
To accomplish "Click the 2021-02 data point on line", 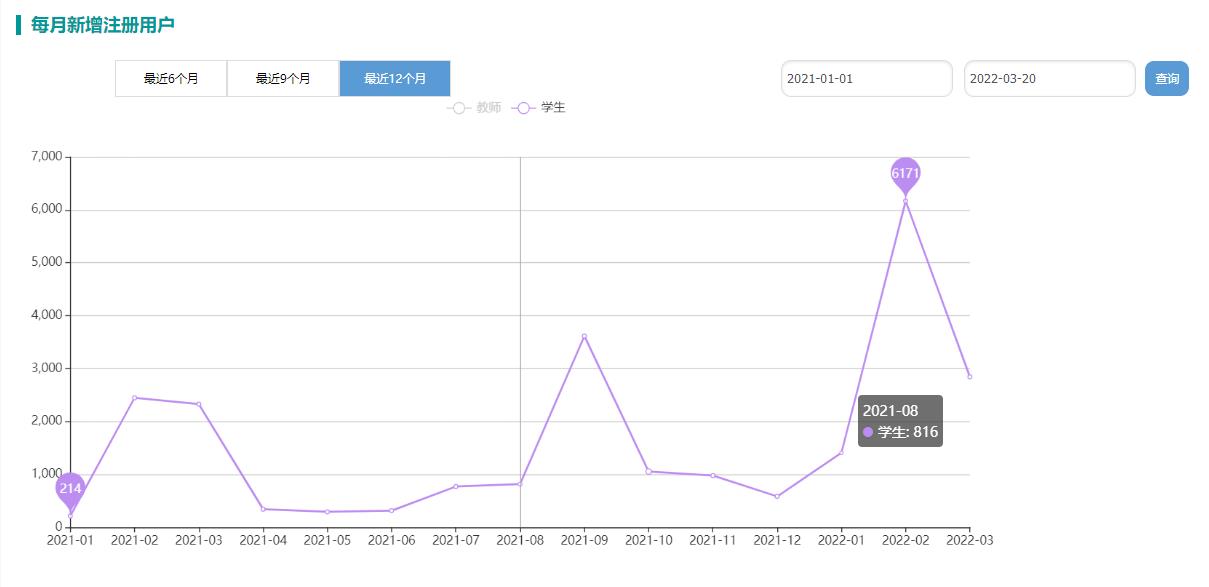I will 135,398.
